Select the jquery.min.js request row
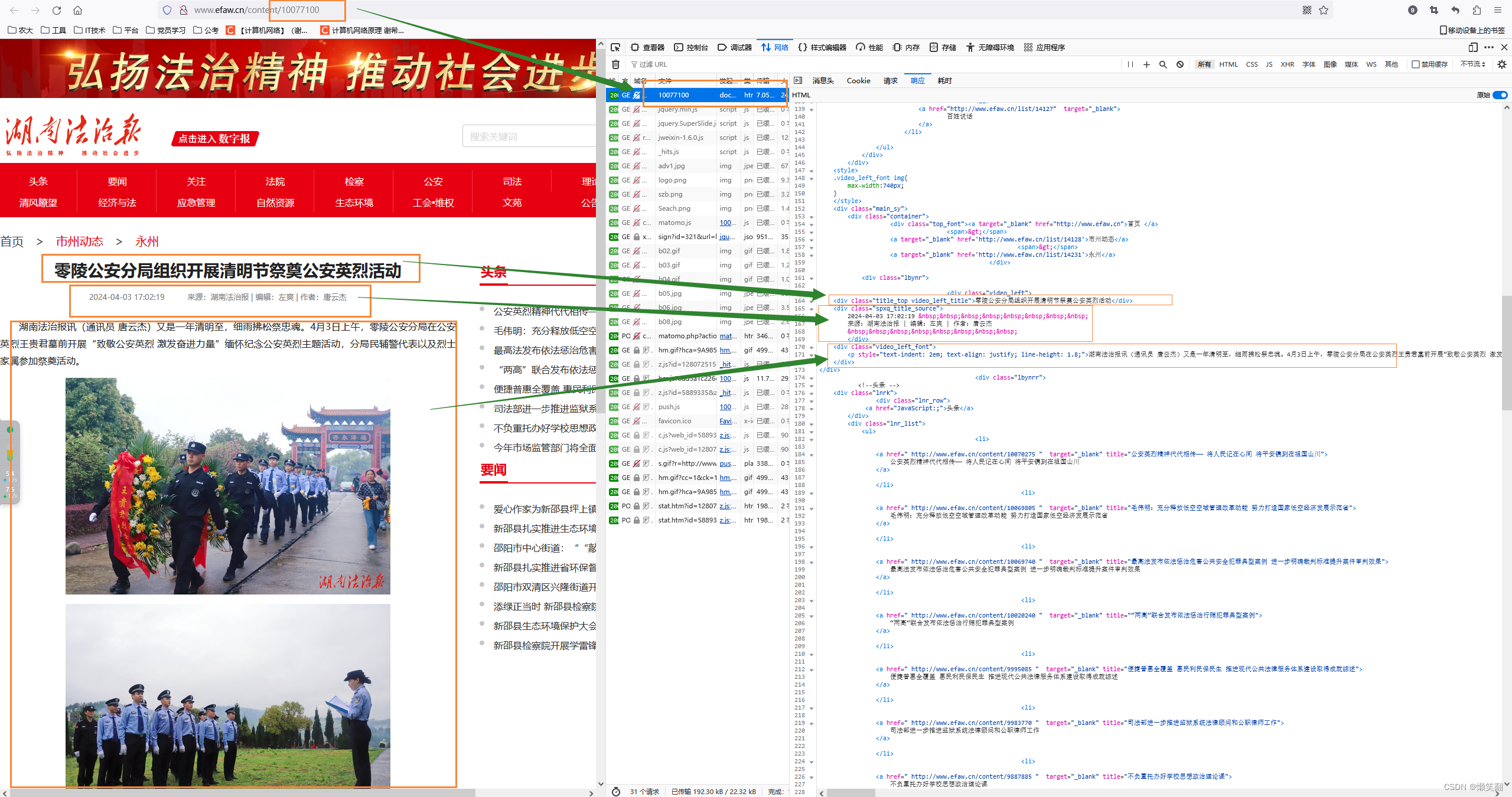1512x797 pixels. click(x=677, y=109)
